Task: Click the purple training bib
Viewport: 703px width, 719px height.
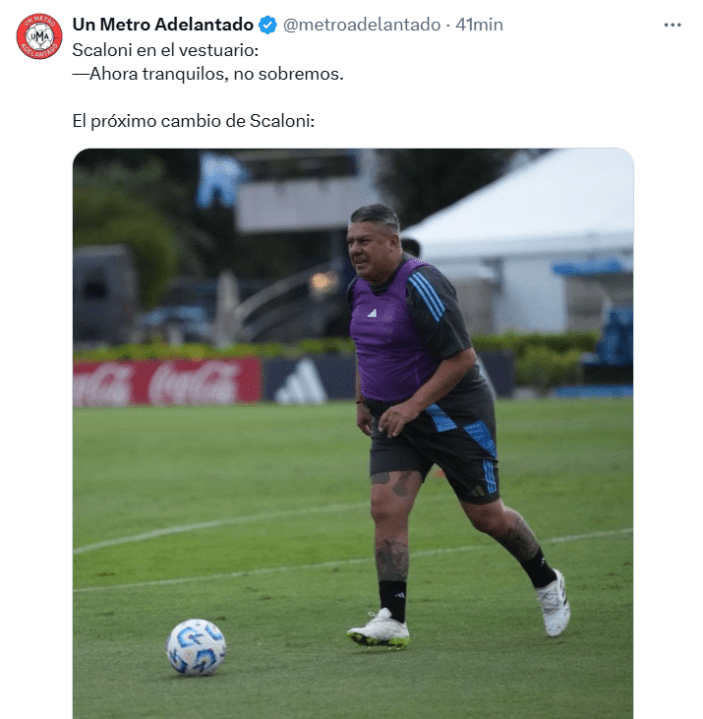Action: click(390, 332)
